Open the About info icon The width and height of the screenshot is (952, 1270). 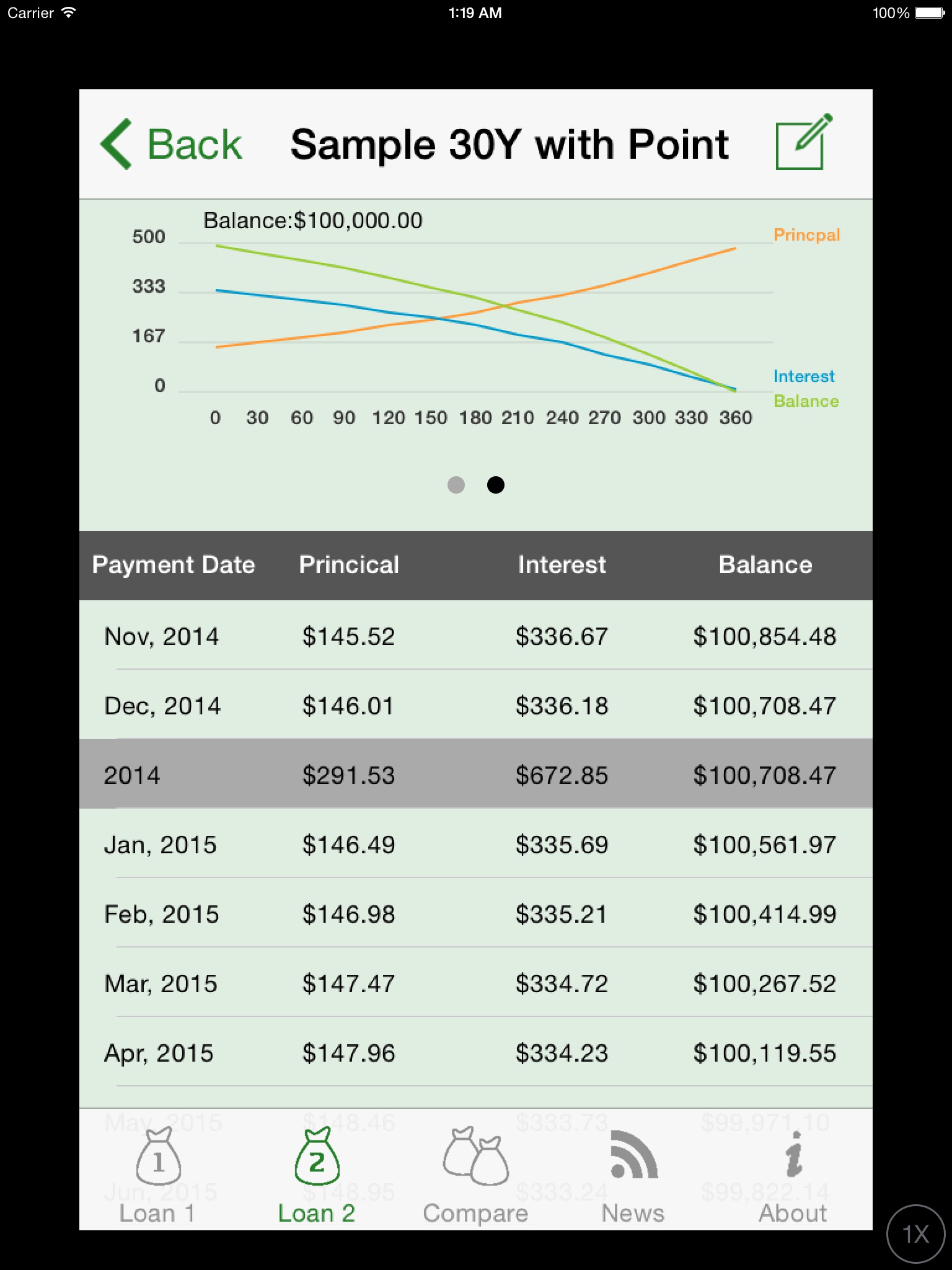click(x=793, y=1156)
